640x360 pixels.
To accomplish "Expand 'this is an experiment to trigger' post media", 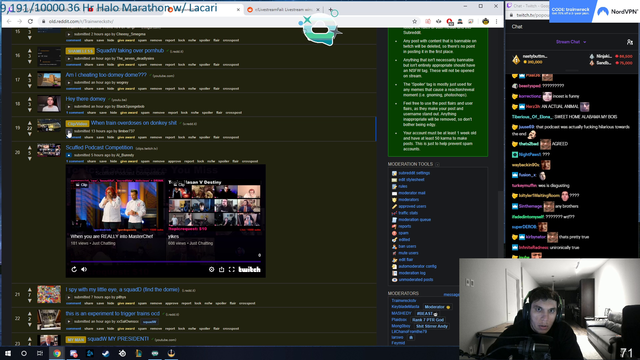I will click(69, 322).
